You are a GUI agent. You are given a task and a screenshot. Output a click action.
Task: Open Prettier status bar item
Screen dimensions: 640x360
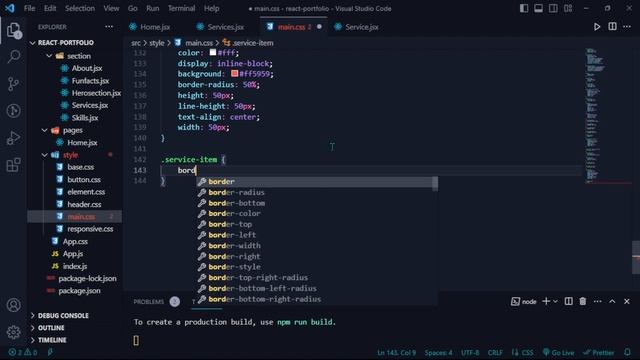tap(599, 353)
